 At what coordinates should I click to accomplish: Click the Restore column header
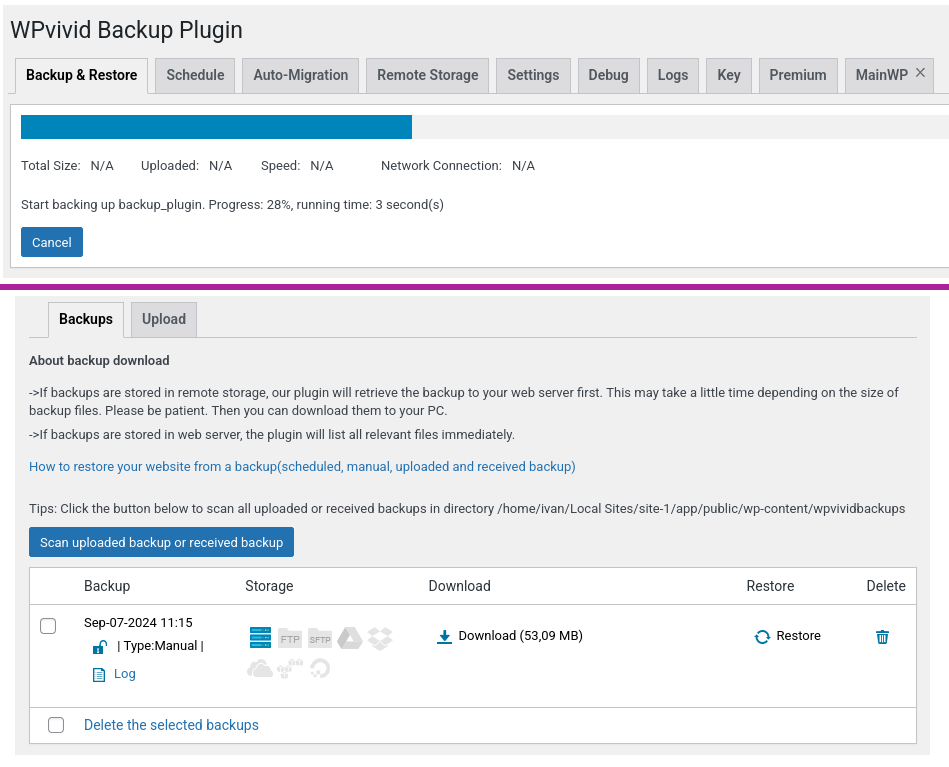click(770, 586)
